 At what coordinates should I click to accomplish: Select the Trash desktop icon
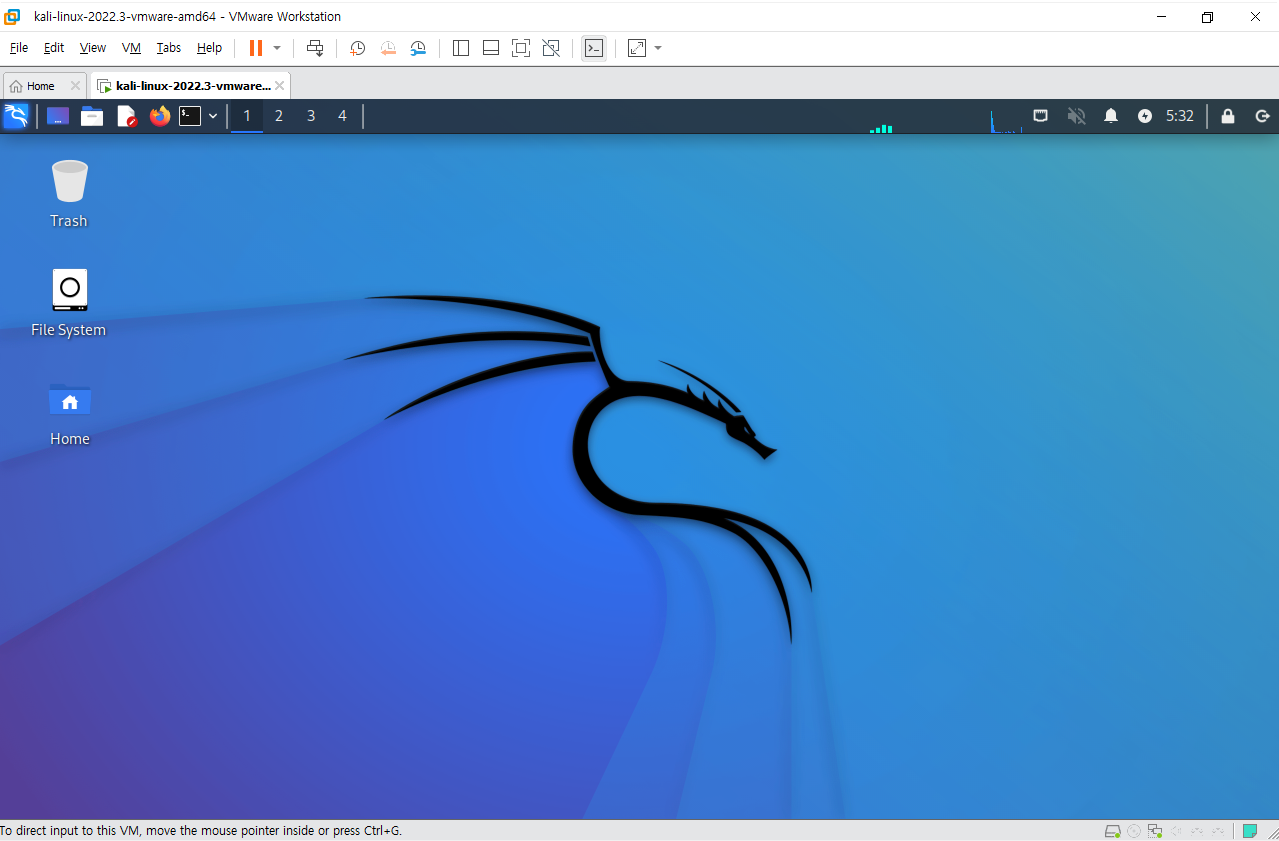tap(69, 194)
